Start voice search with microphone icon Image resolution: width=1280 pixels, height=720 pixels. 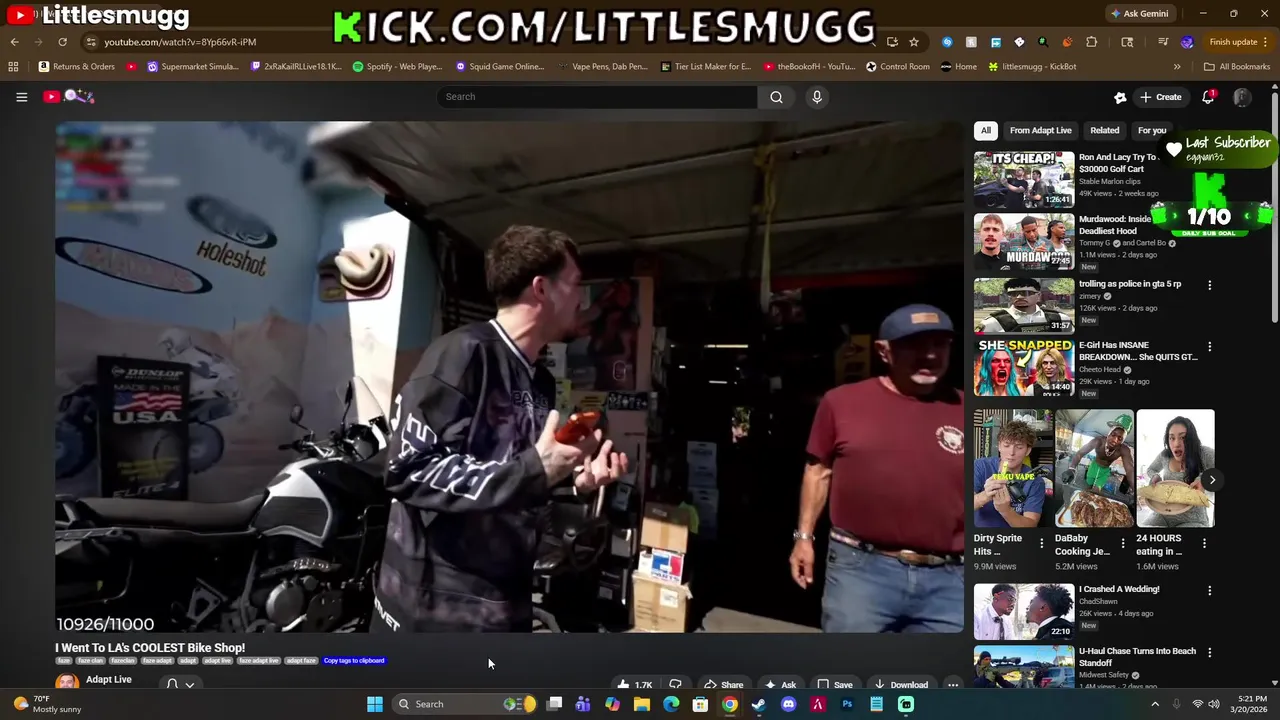coord(817,97)
